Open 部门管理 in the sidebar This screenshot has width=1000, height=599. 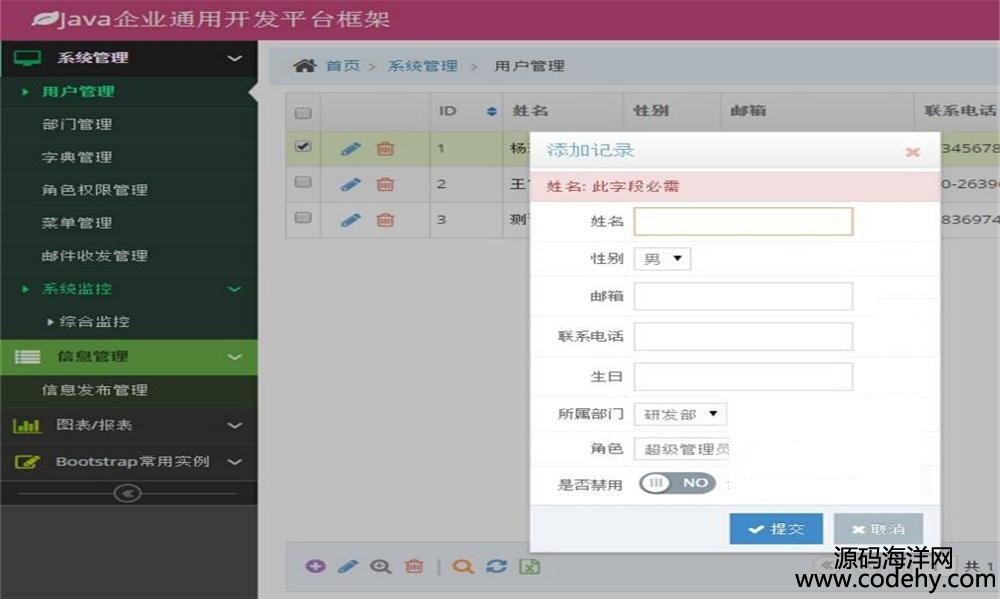coord(77,124)
